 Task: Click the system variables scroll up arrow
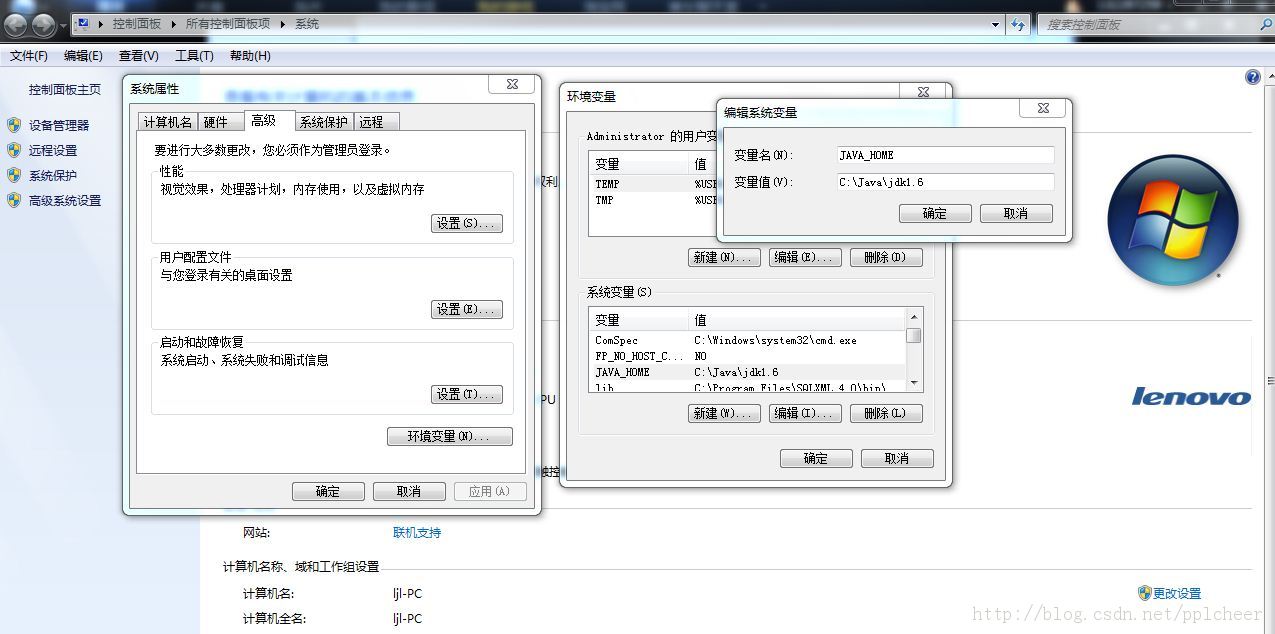[x=914, y=316]
